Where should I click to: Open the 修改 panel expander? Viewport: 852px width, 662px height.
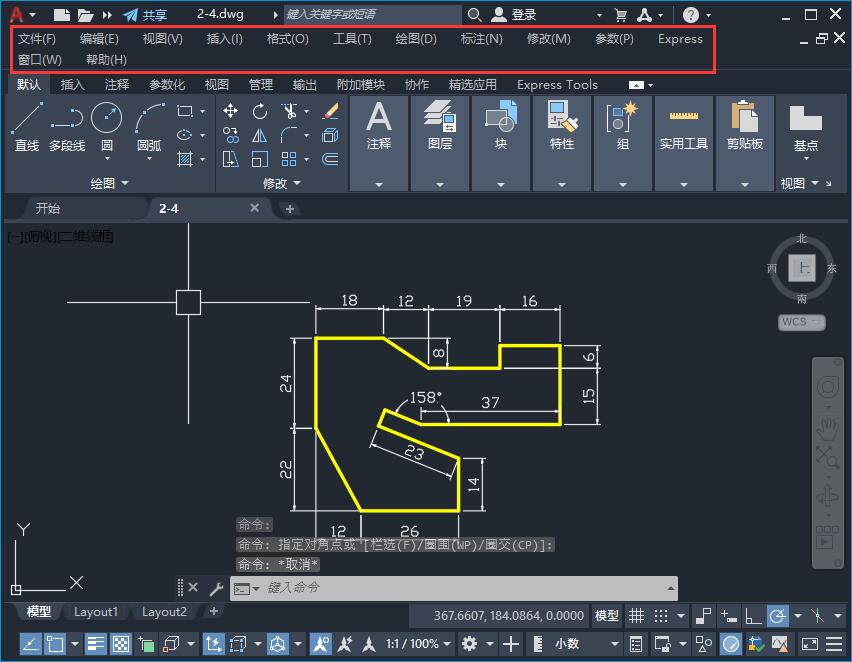tap(296, 182)
